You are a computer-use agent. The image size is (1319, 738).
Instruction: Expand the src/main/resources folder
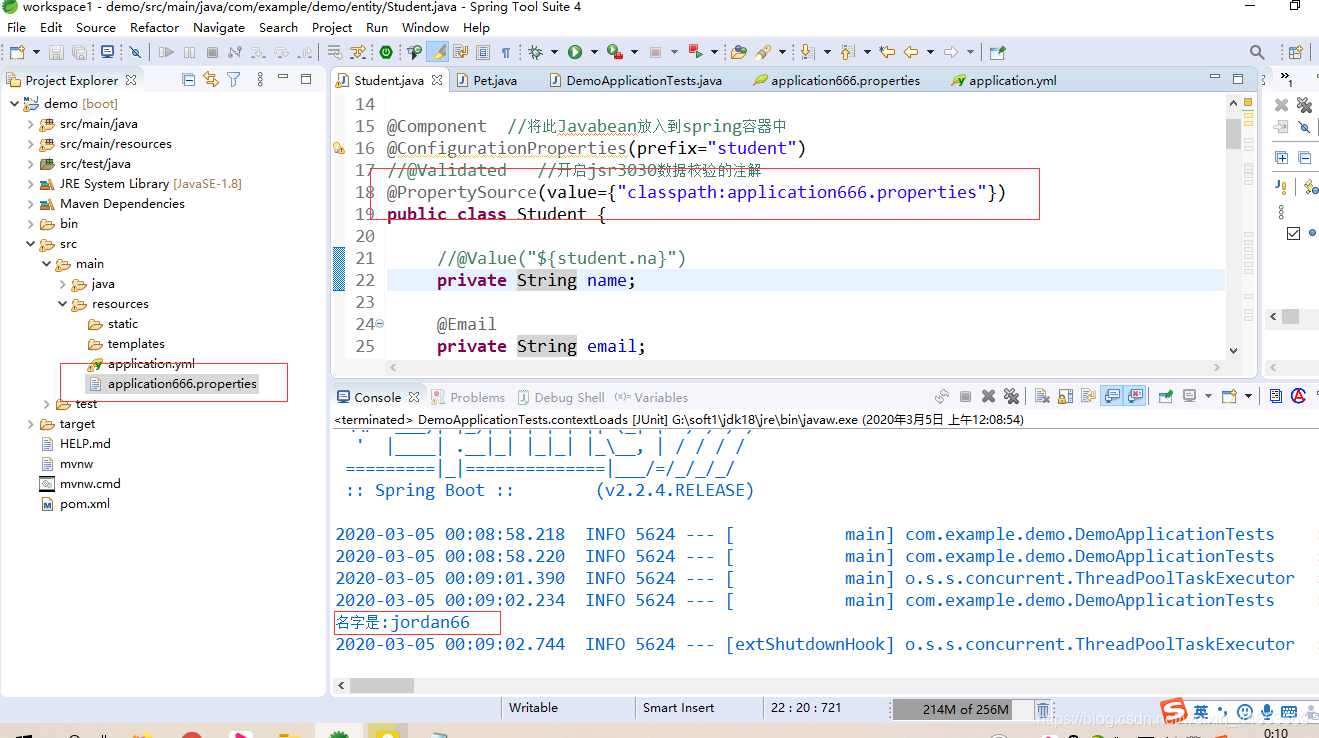(x=30, y=144)
